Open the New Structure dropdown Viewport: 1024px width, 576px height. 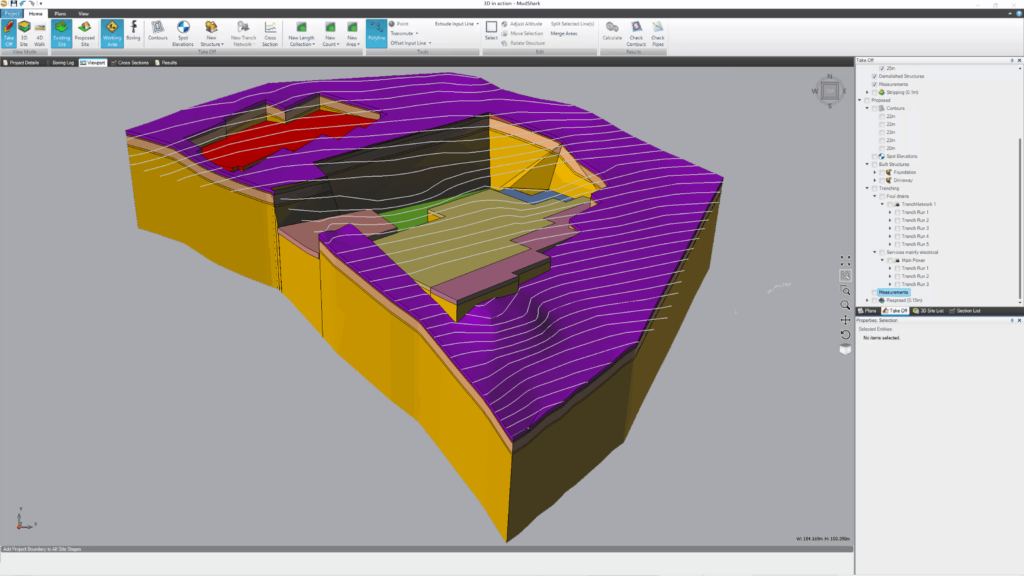(211, 34)
